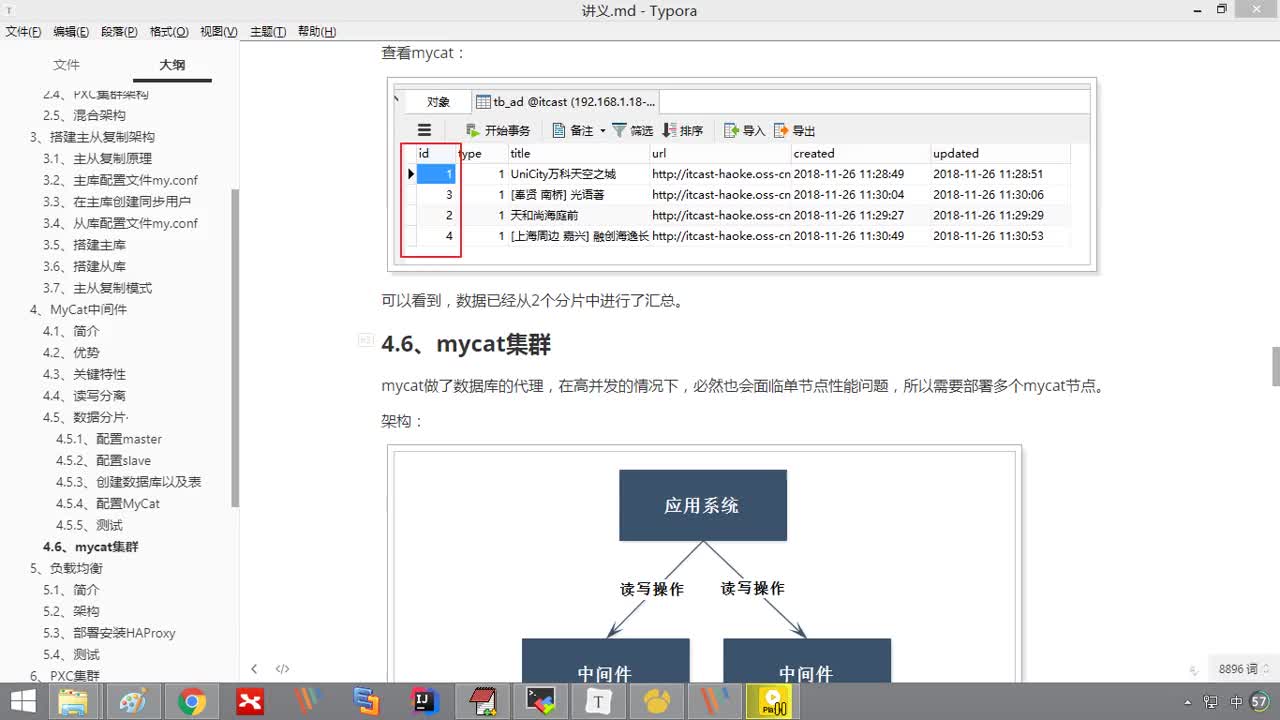Switch the input method with the 中 indicator
This screenshot has width=1280, height=720.
pyautogui.click(x=1237, y=702)
